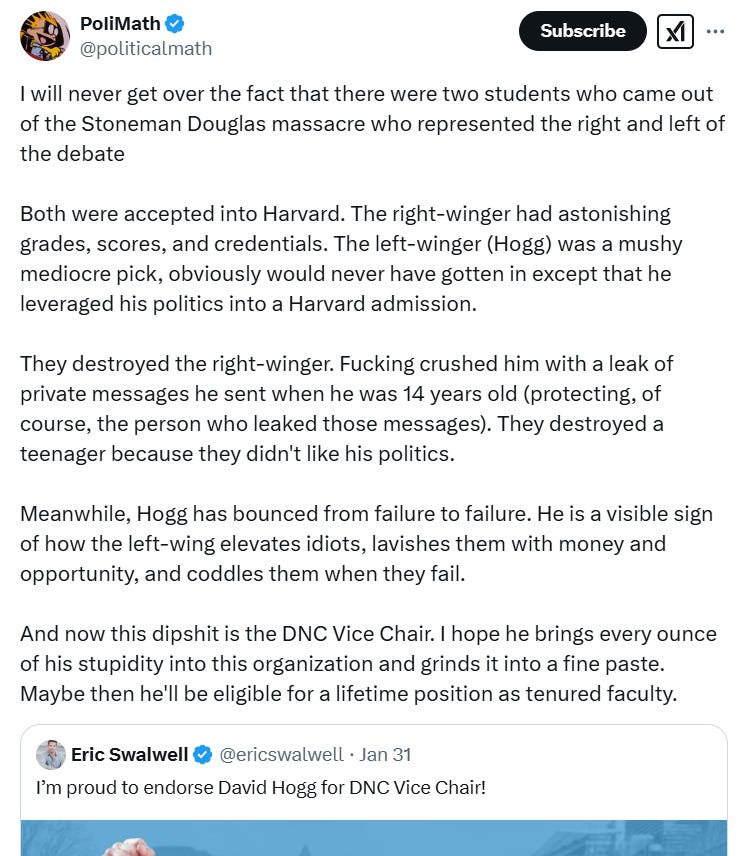
Task: Visit the @ericswalwell handle
Action: [281, 754]
